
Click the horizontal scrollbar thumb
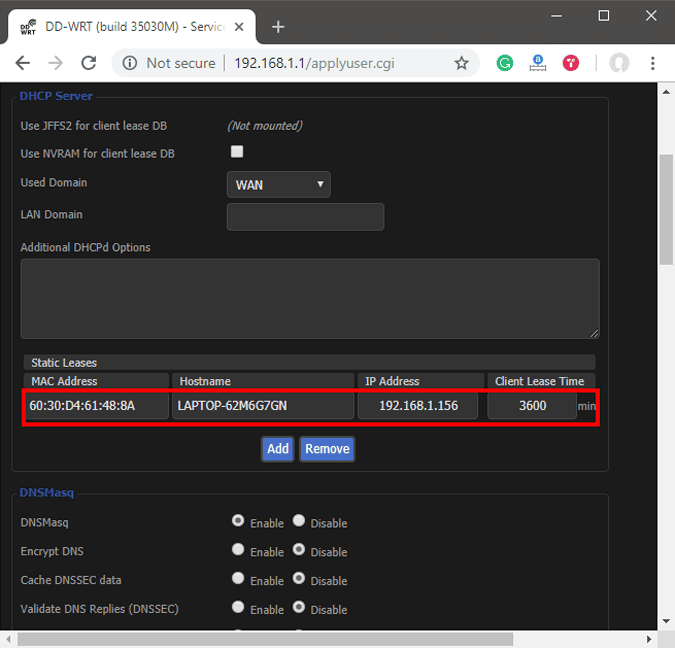265,639
